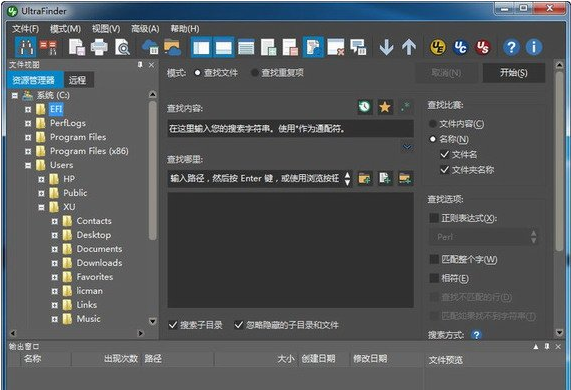This screenshot has width=571, height=390.
Task: Open the cloud folder browse icon
Action: click(x=173, y=47)
